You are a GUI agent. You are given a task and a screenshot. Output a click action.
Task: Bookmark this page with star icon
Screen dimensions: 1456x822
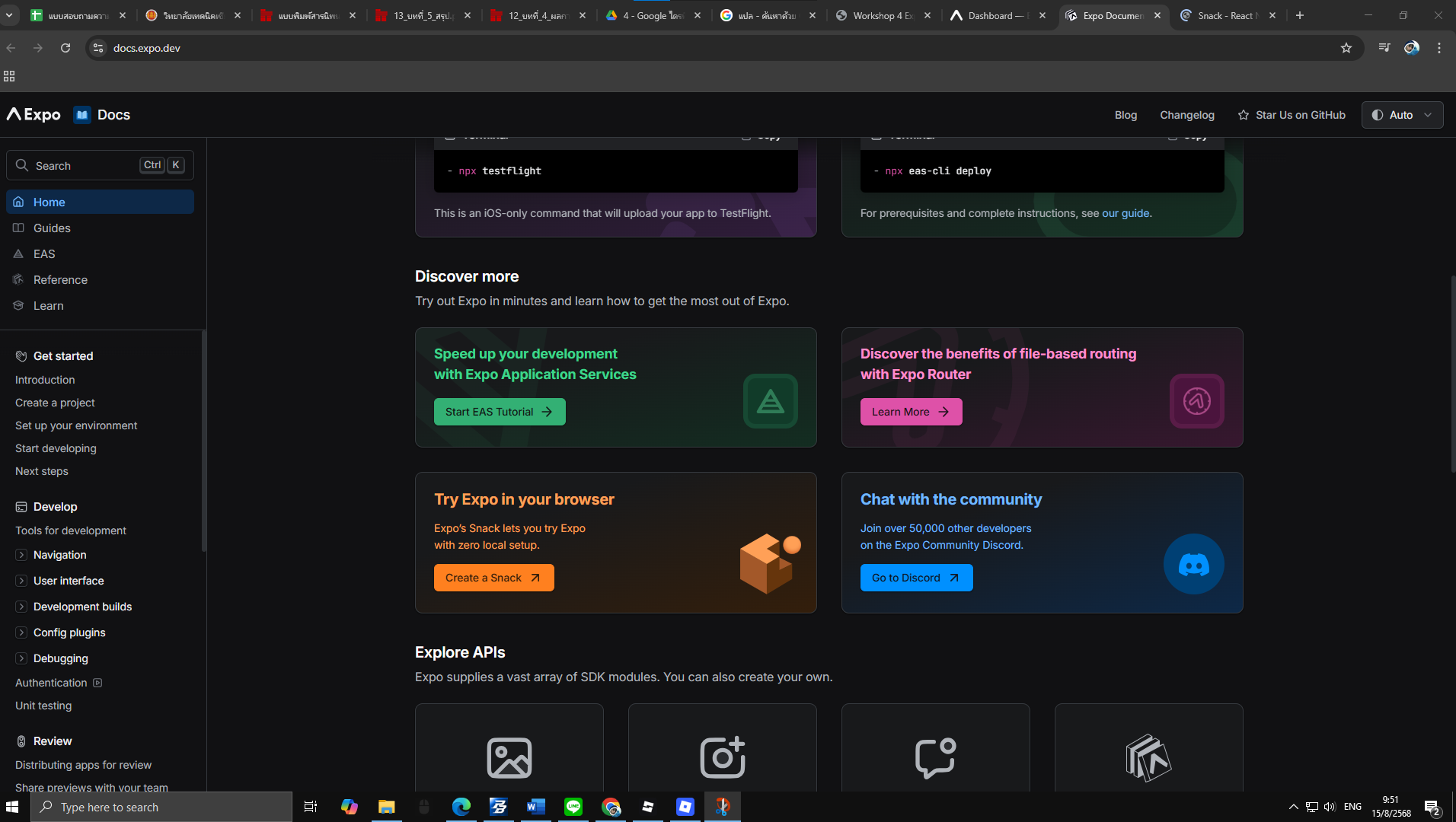point(1346,48)
